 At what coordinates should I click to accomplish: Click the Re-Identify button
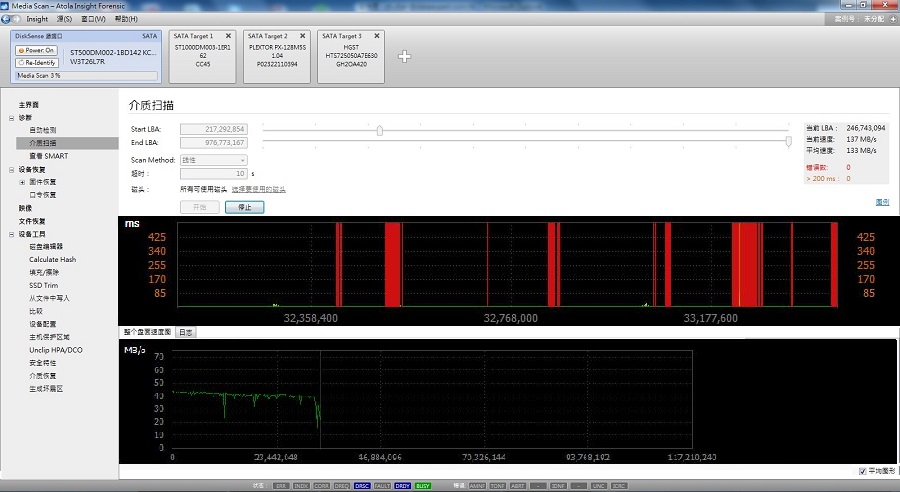(37, 63)
